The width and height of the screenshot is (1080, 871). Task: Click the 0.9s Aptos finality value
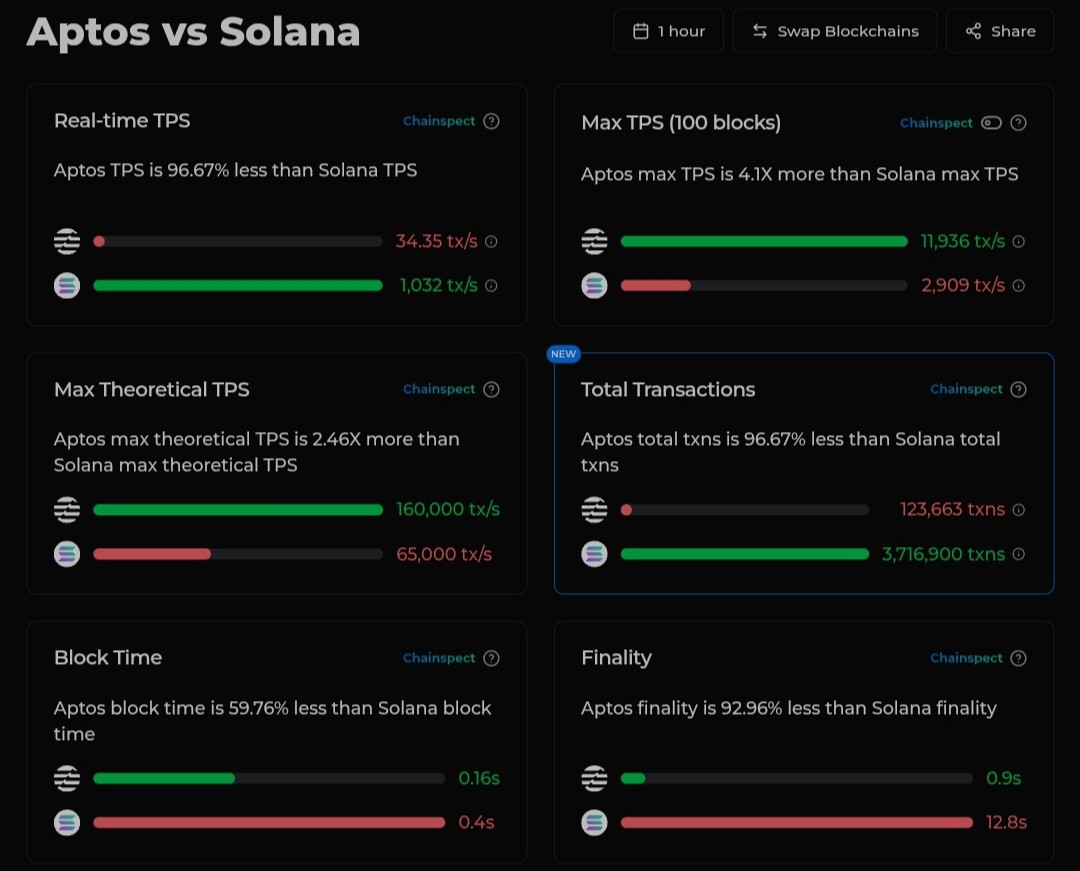[1004, 778]
